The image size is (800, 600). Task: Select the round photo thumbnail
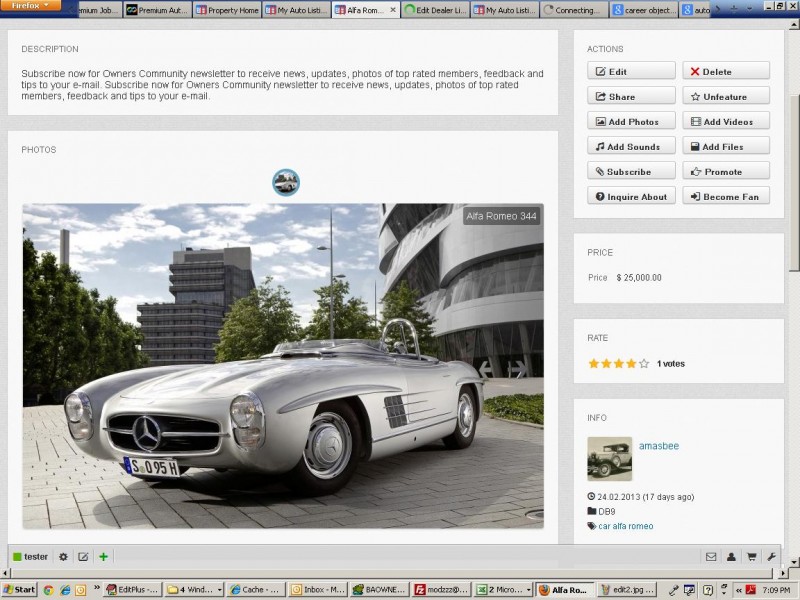point(286,182)
